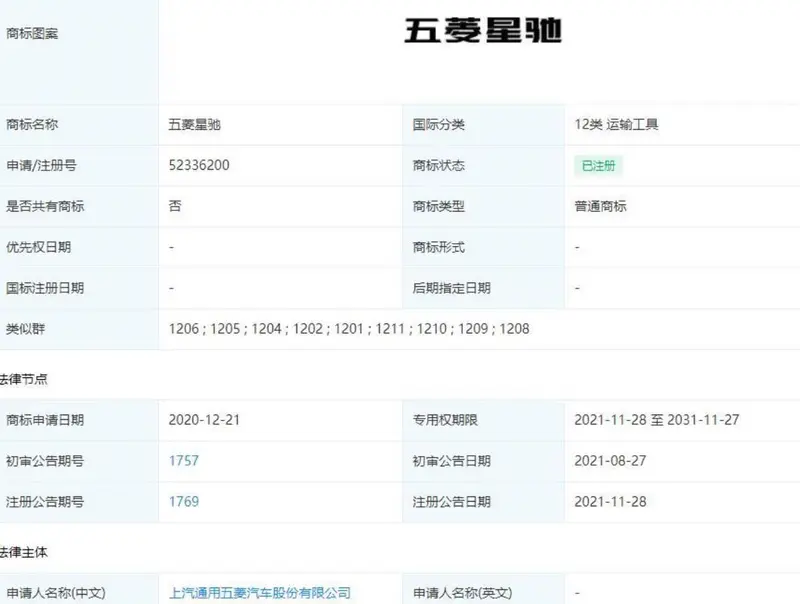Click the 商标状态 field label
This screenshot has height=604, width=800.
point(439,166)
